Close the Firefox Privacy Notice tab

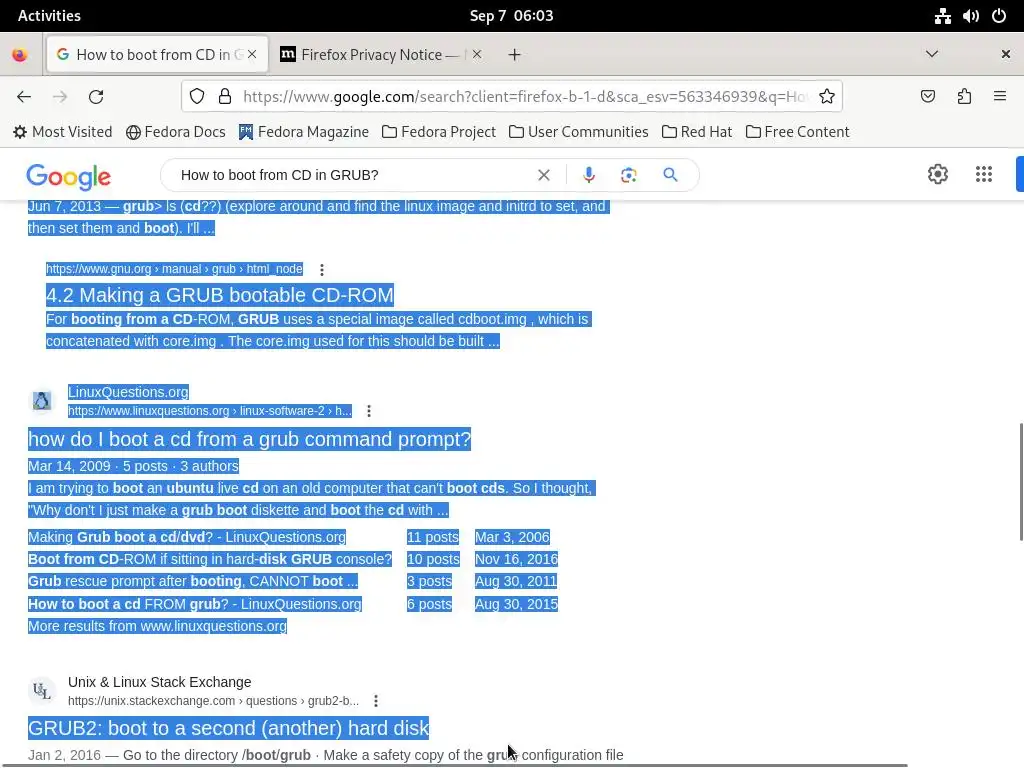pos(477,54)
